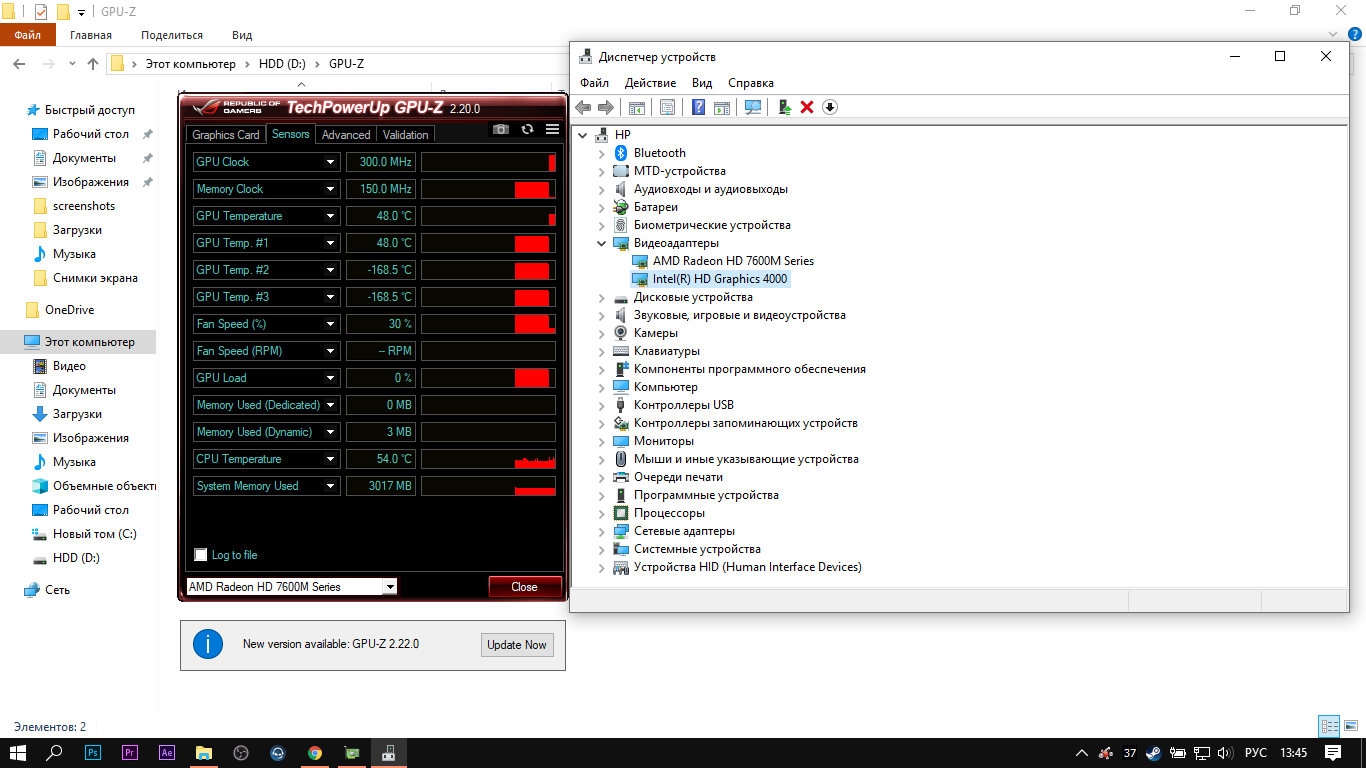The width and height of the screenshot is (1366, 768).
Task: Click the GPU Clock value field 300.0 MHz
Action: tap(380, 162)
